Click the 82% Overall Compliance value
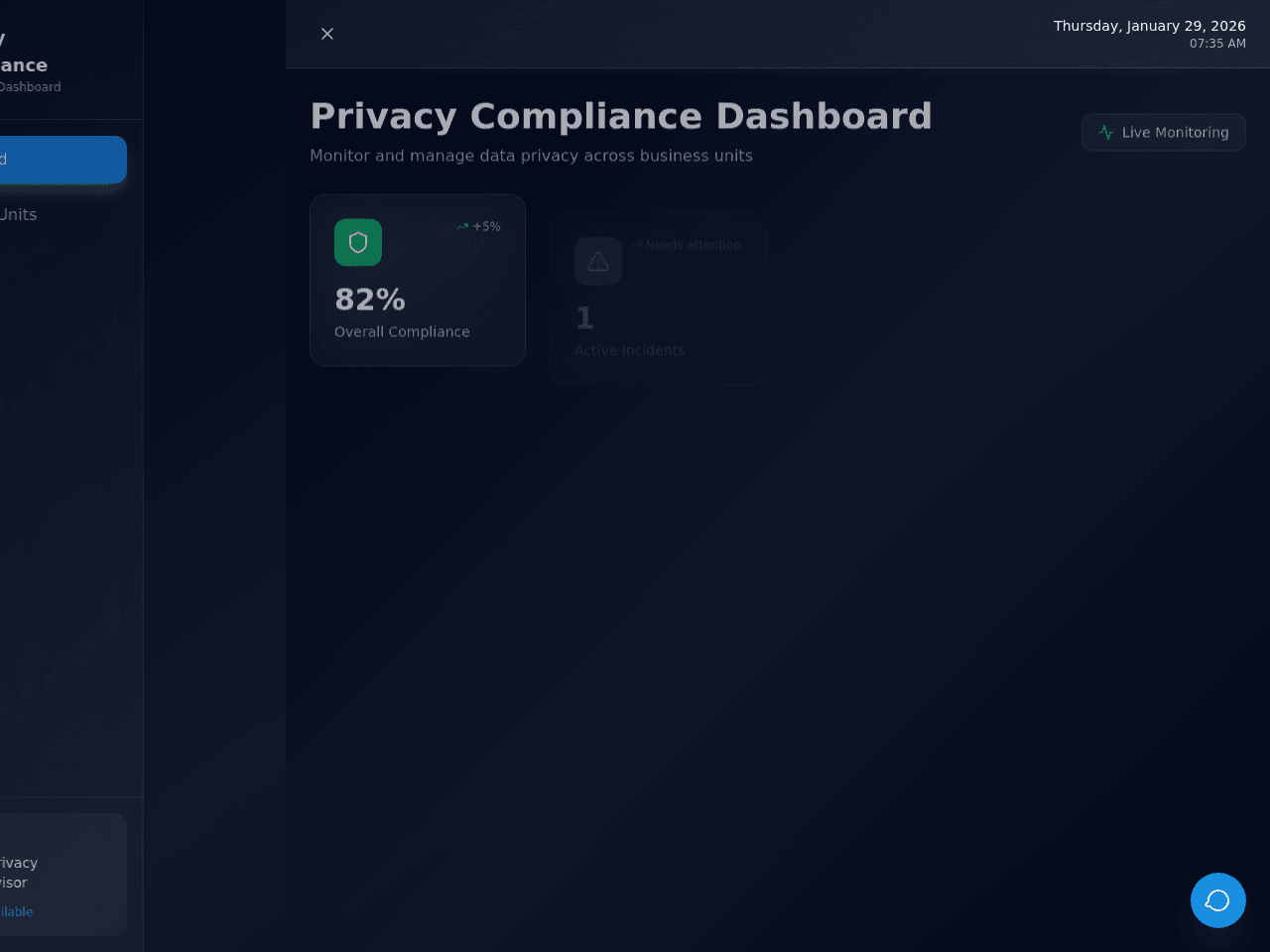 pyautogui.click(x=370, y=299)
